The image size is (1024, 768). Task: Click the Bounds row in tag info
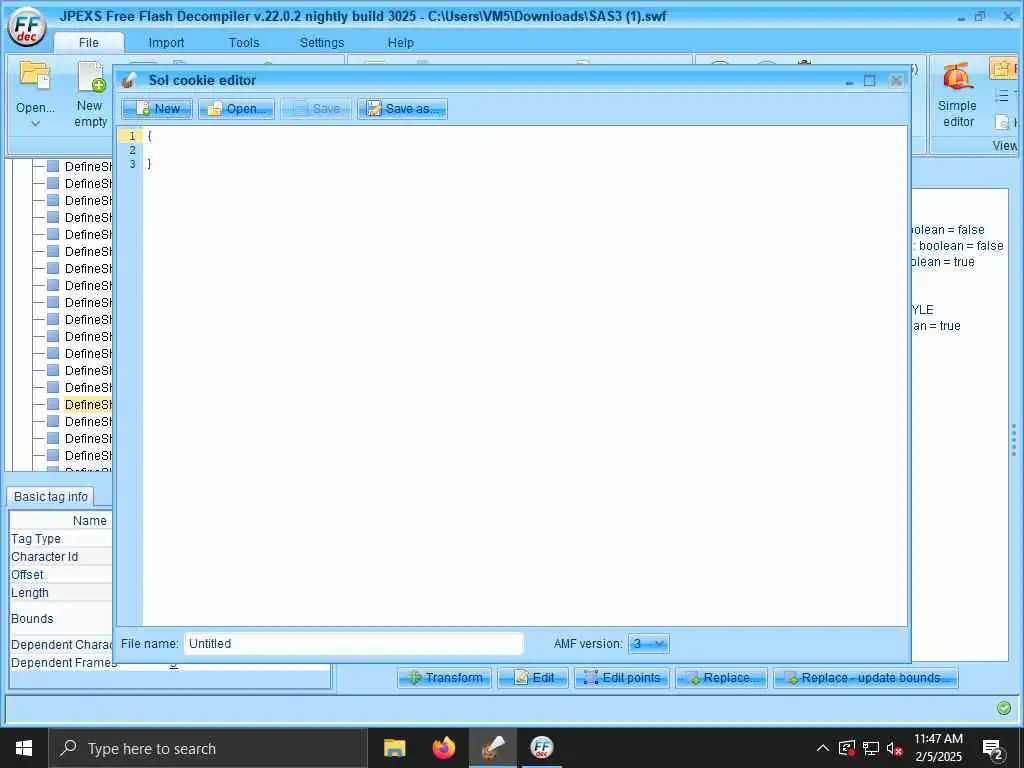[61, 618]
